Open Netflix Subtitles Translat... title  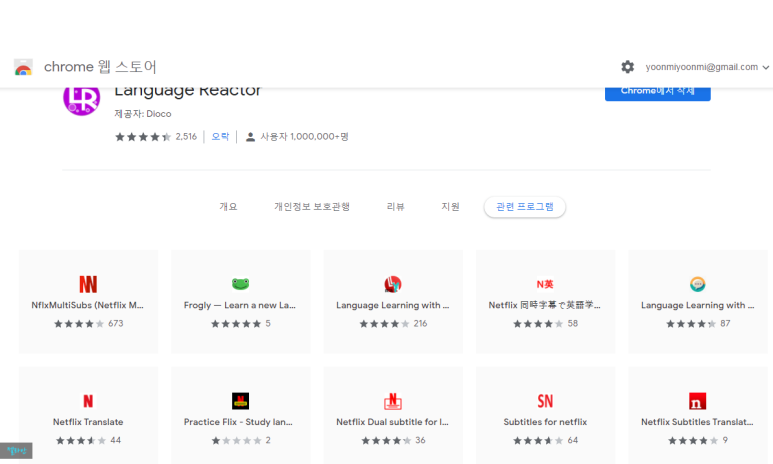click(x=697, y=422)
